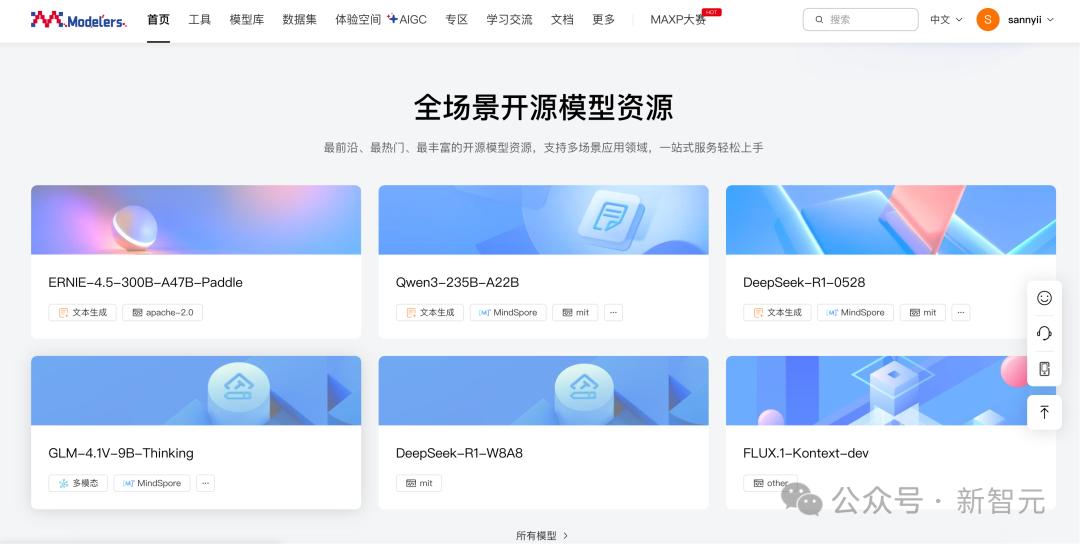Screen dimensions: 1080x544
Task: Click other license tag on FLUX card
Action: click(770, 483)
